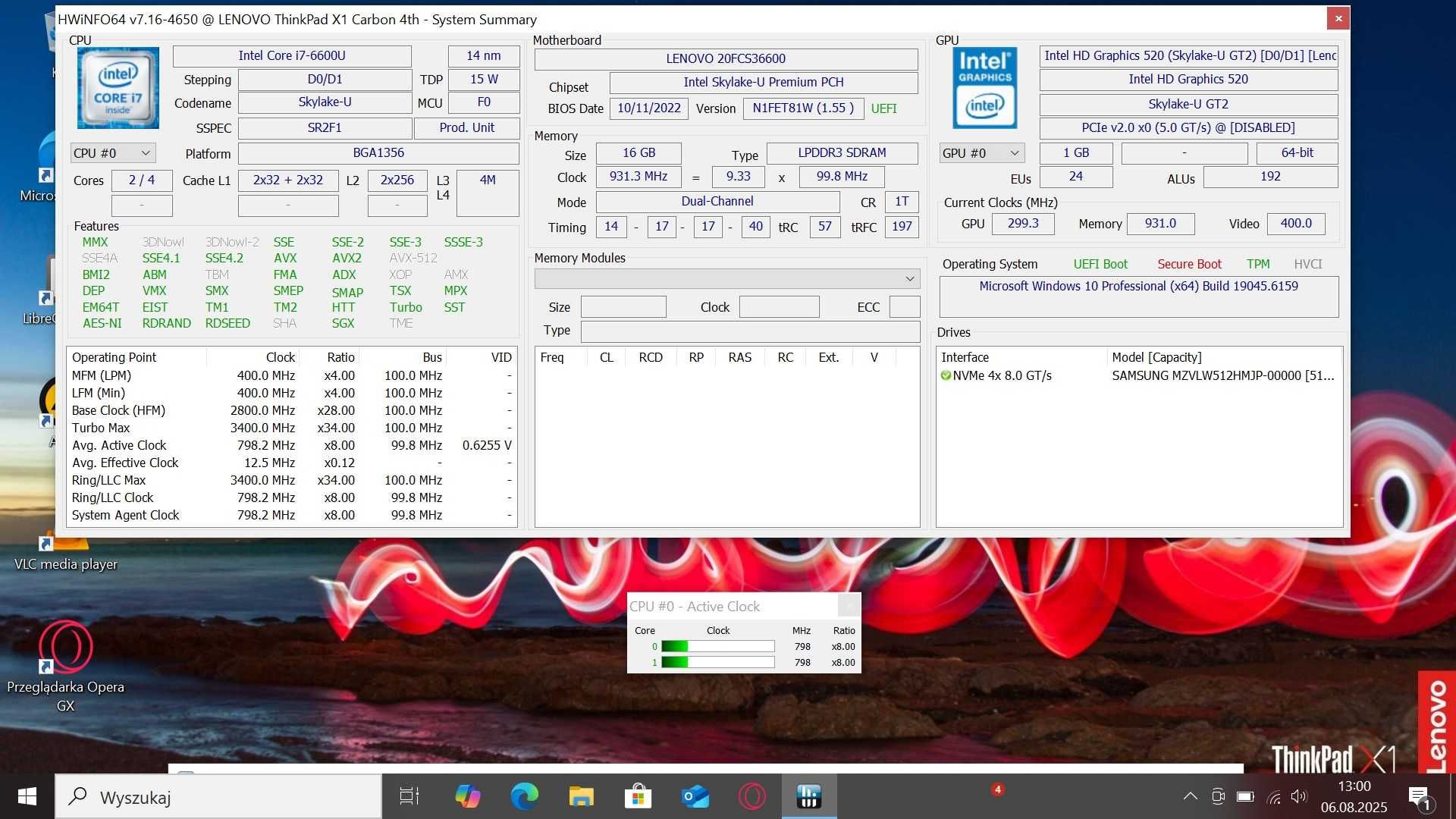The width and height of the screenshot is (1456, 819).
Task: Switch to HWiNFO64 taskbar button
Action: coord(808,796)
